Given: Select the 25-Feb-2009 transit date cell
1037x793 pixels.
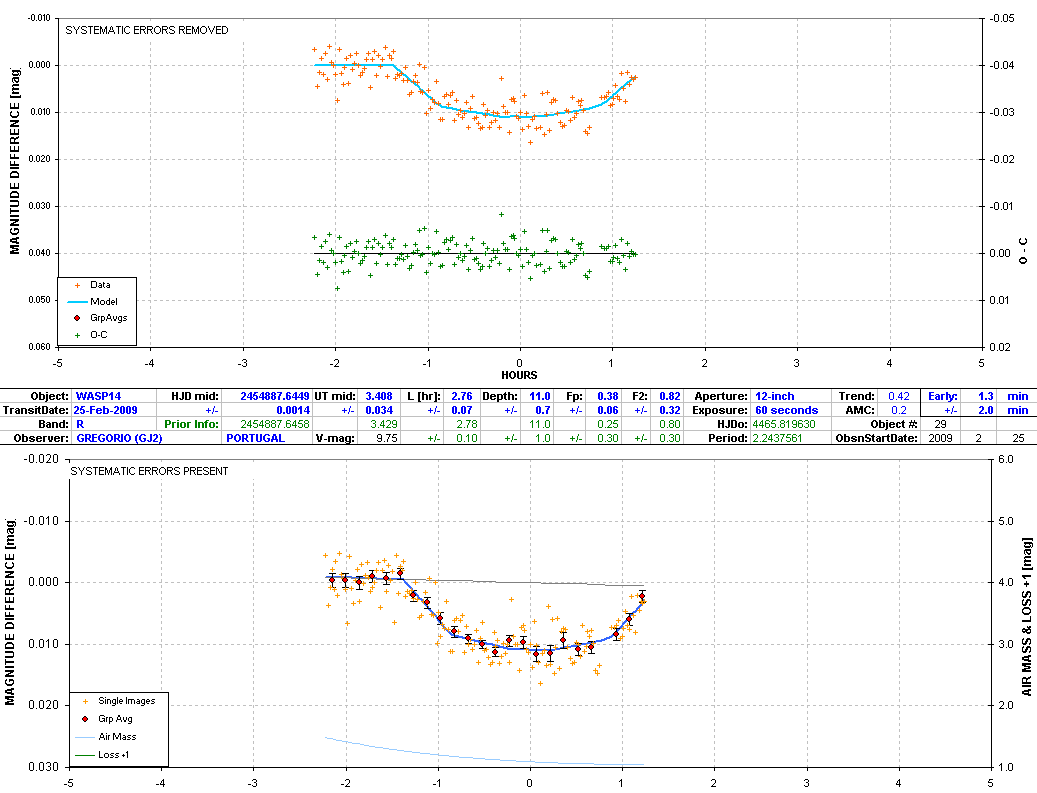Looking at the screenshot, I should click(106, 410).
